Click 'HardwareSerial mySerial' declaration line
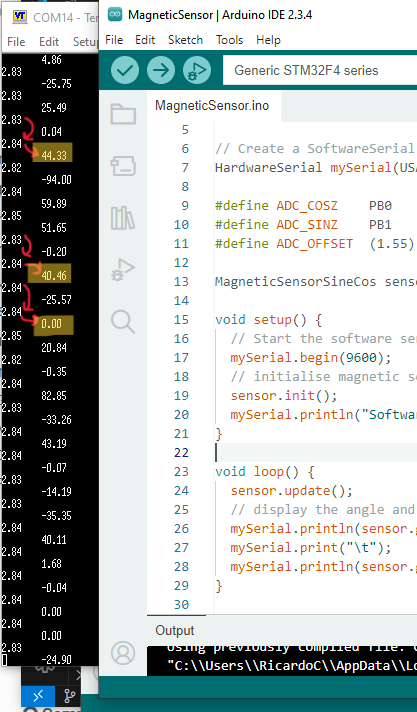The height and width of the screenshot is (712, 417). click(x=316, y=168)
